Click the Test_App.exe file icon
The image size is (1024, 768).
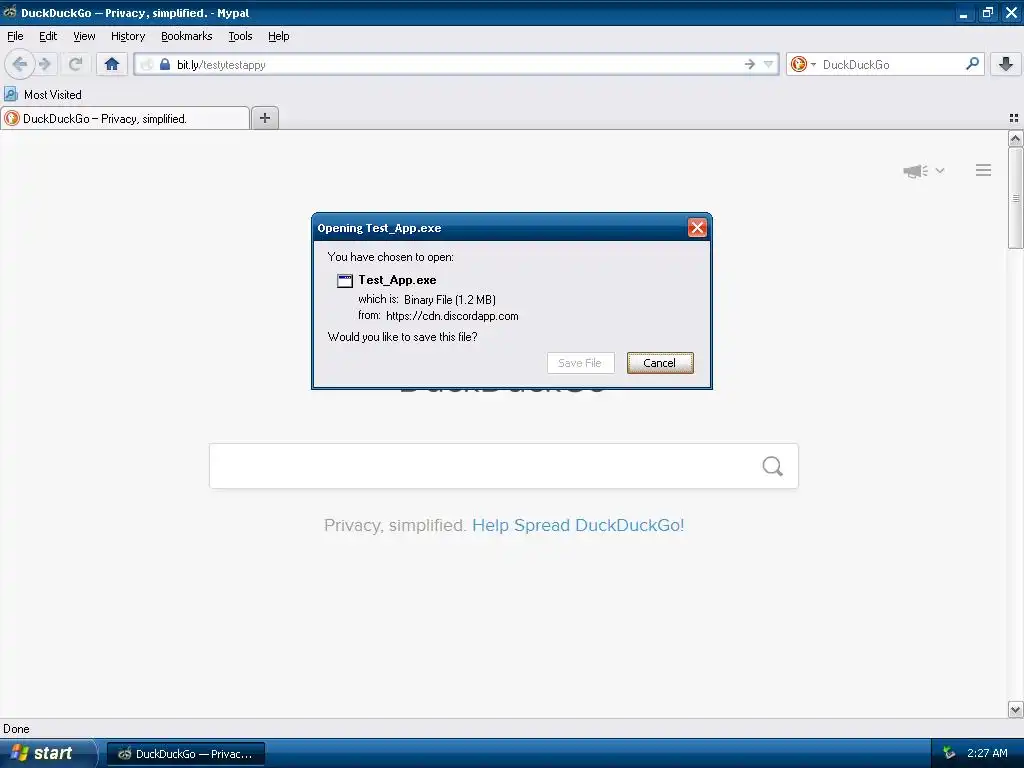coord(345,281)
